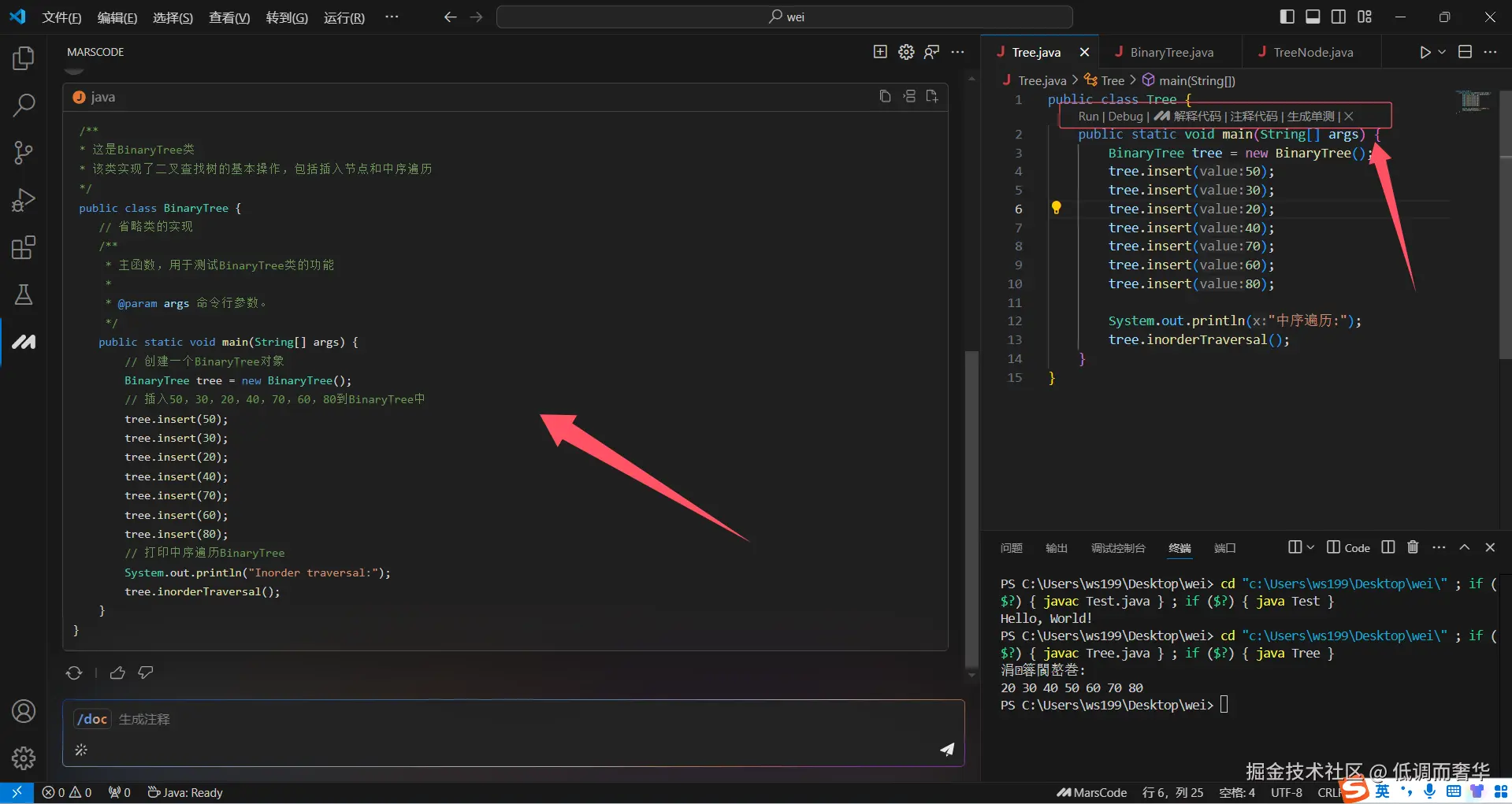The image size is (1512, 804).
Task: Select the MarsCode icon in the activity bar
Action: pos(24,342)
